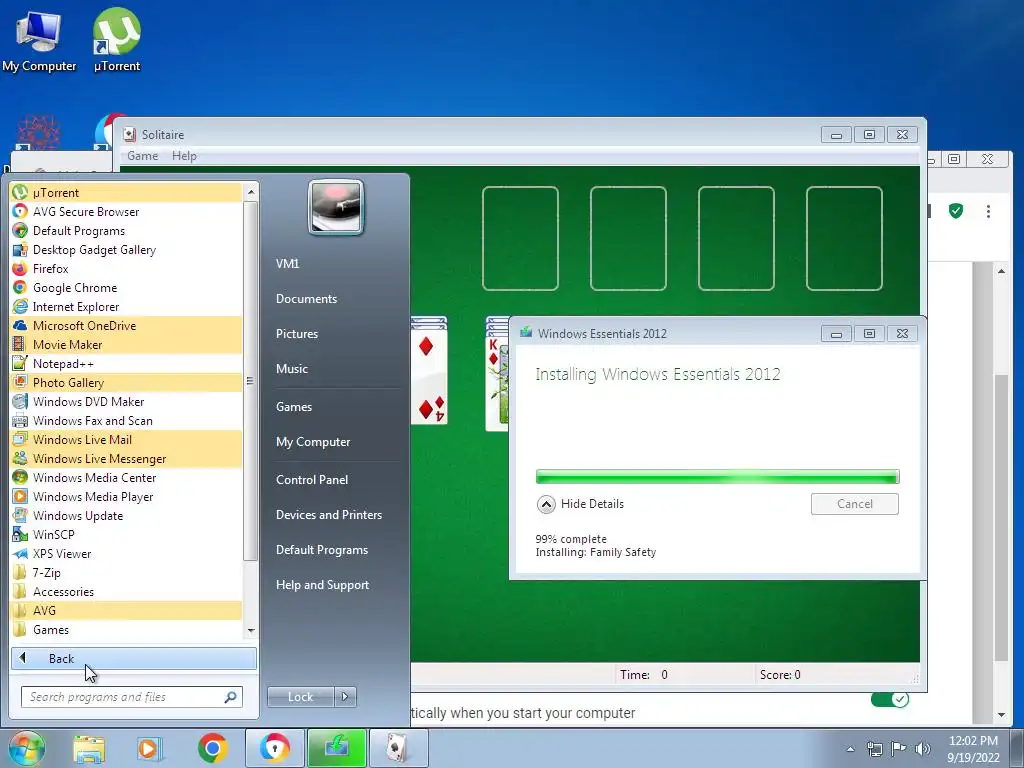Click the volume speaker icon in system tray
This screenshot has width=1024, height=768.
923,749
